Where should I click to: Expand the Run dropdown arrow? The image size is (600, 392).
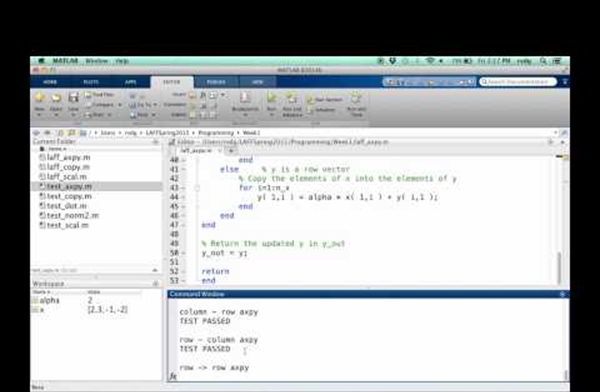pos(272,115)
